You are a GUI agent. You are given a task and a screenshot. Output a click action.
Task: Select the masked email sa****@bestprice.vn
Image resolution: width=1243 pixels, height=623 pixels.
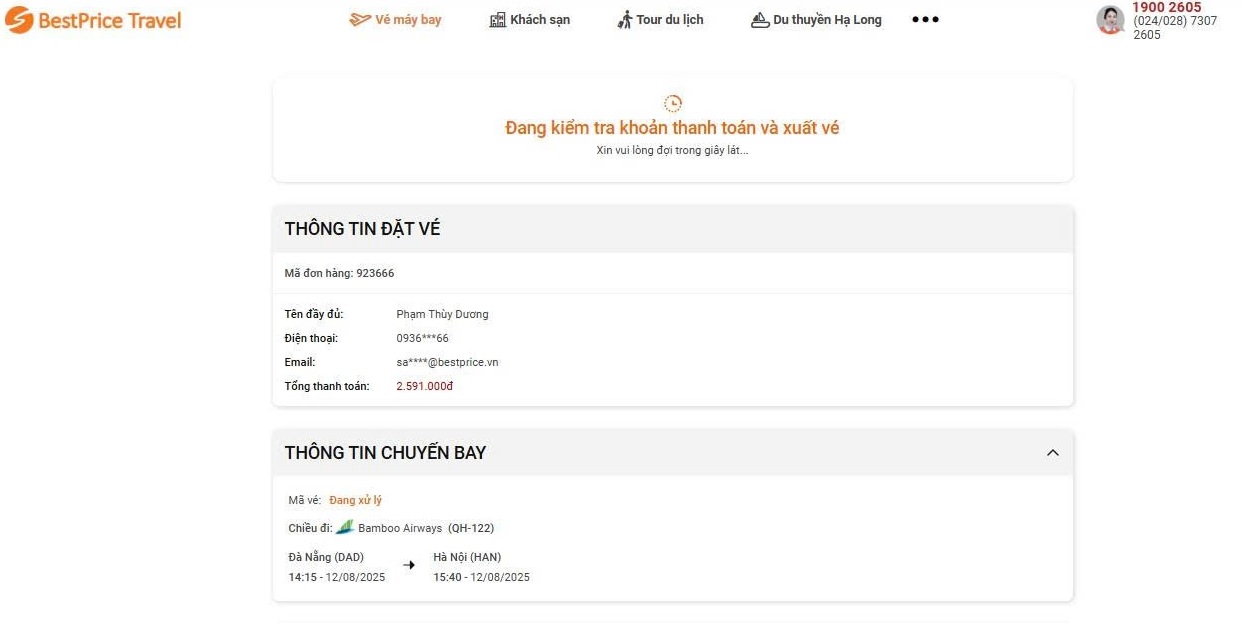click(x=447, y=361)
